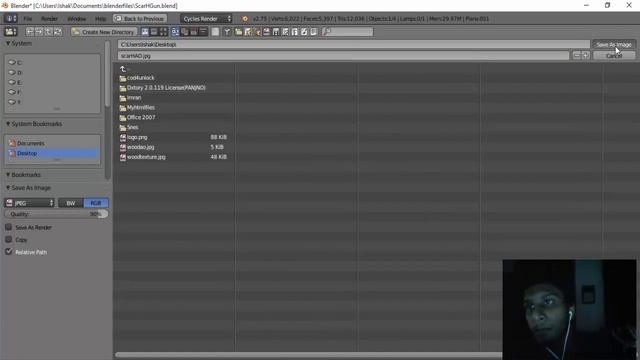Toggle movie files filter icon

pos(276,32)
